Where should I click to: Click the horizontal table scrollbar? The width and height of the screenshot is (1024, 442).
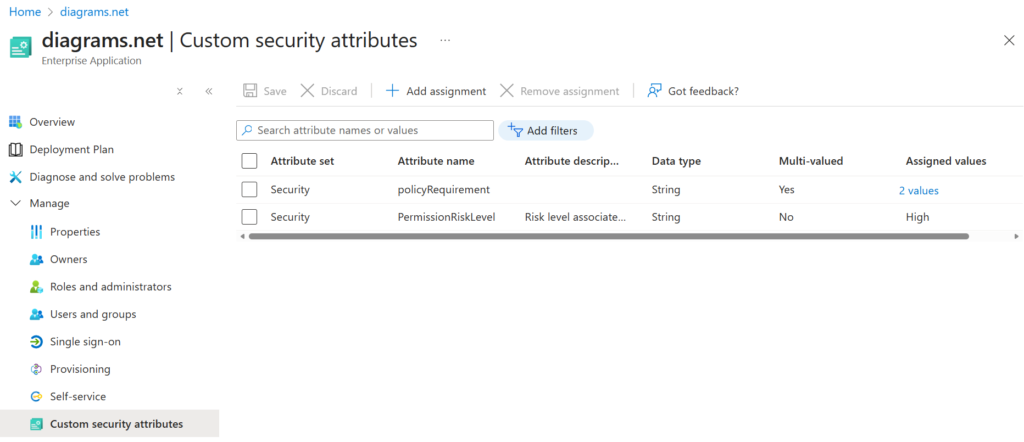pos(608,237)
